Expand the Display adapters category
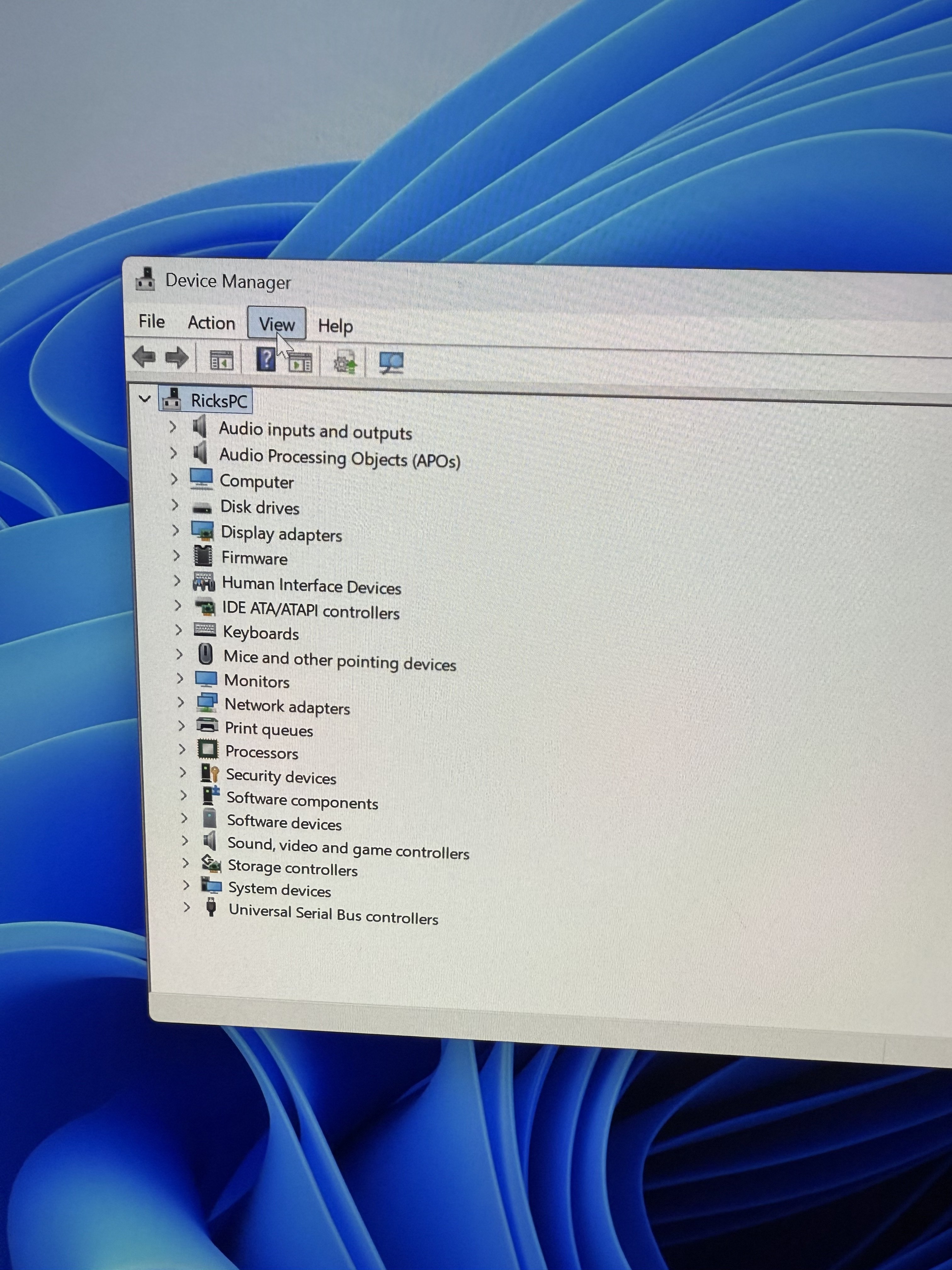Image resolution: width=952 pixels, height=1270 pixels. (x=176, y=530)
